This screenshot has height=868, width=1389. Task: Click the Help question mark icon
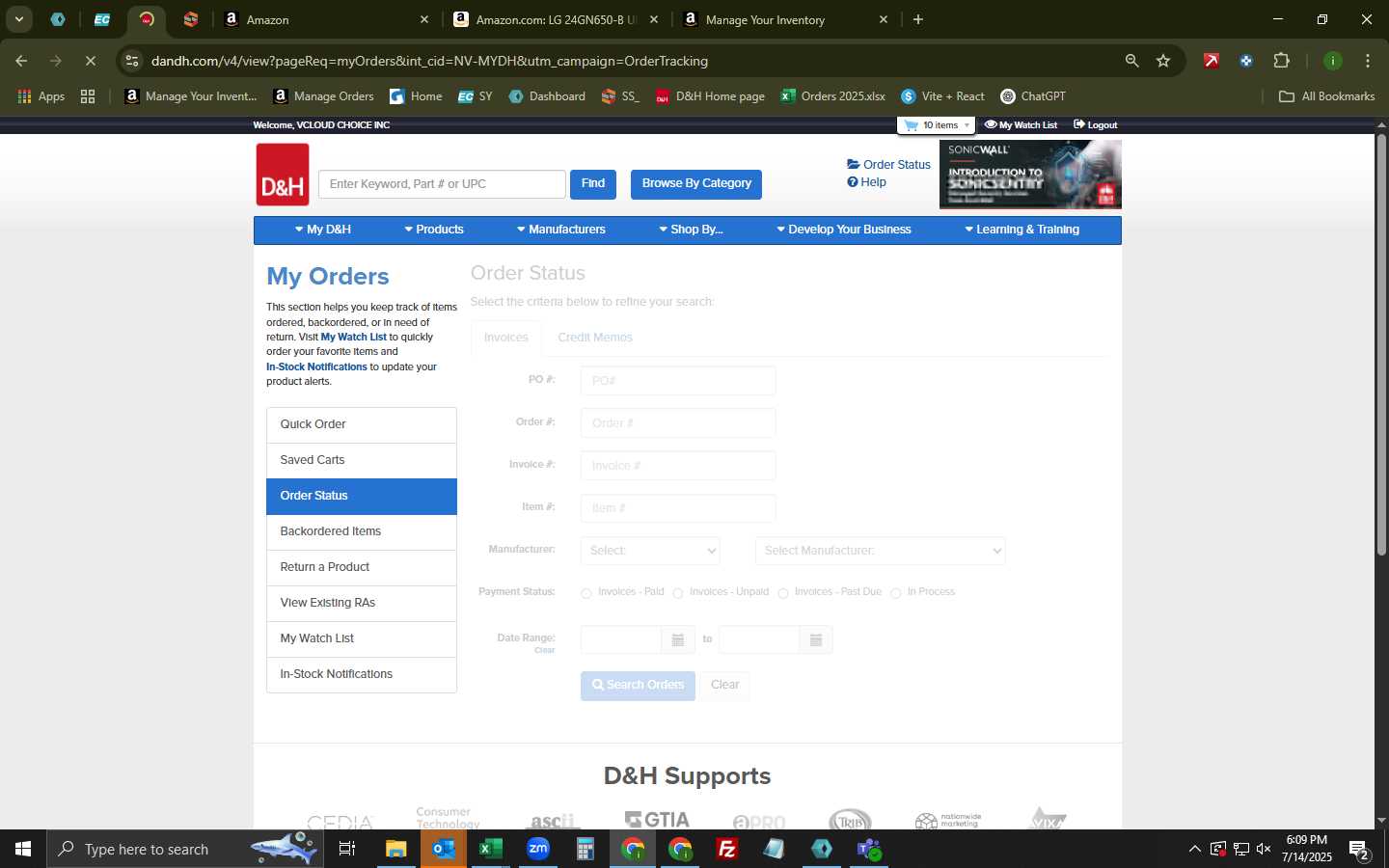(853, 182)
